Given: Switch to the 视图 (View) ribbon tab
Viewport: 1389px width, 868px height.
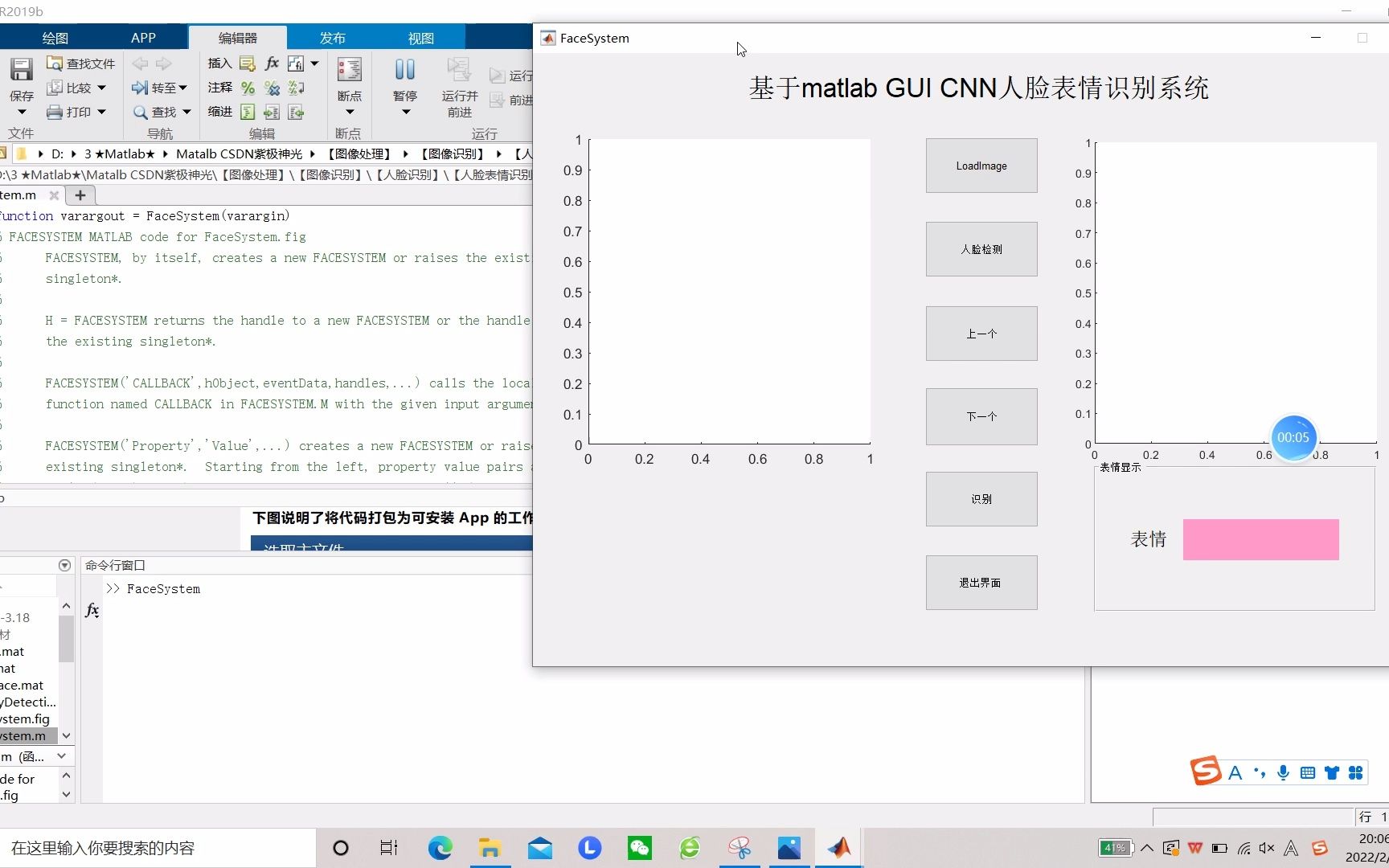Looking at the screenshot, I should [x=420, y=37].
